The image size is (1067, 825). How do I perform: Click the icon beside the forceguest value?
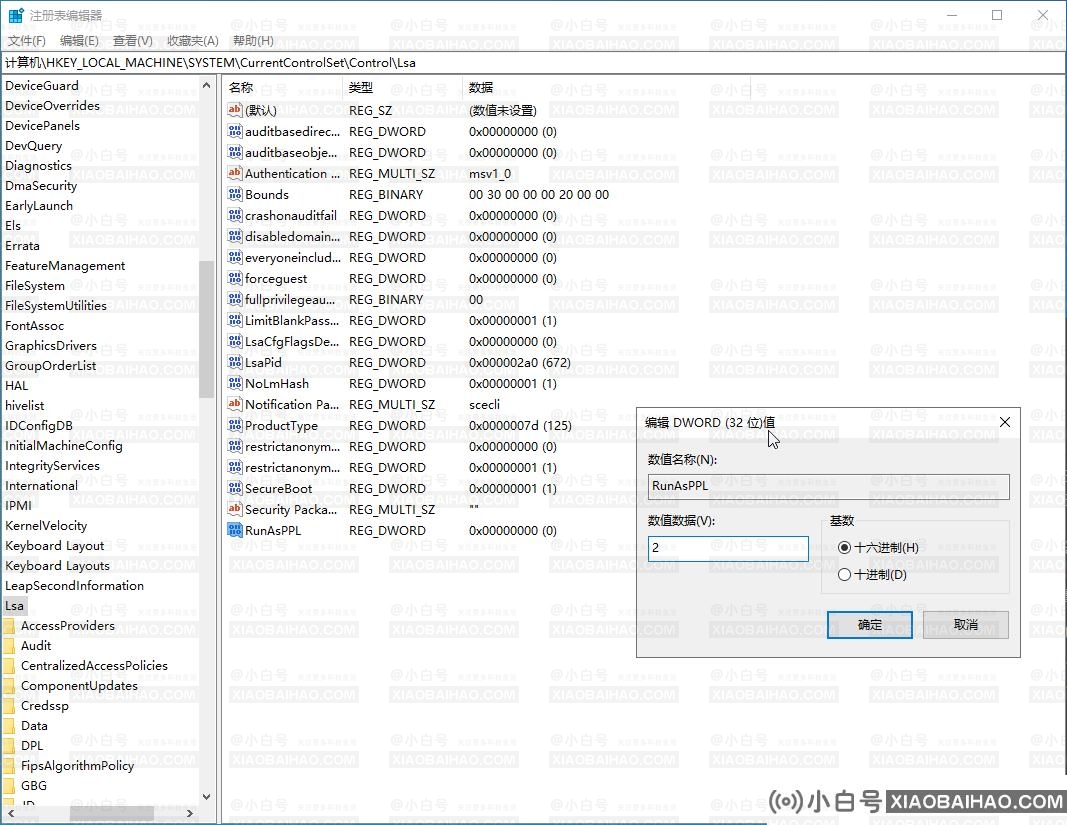(x=235, y=278)
